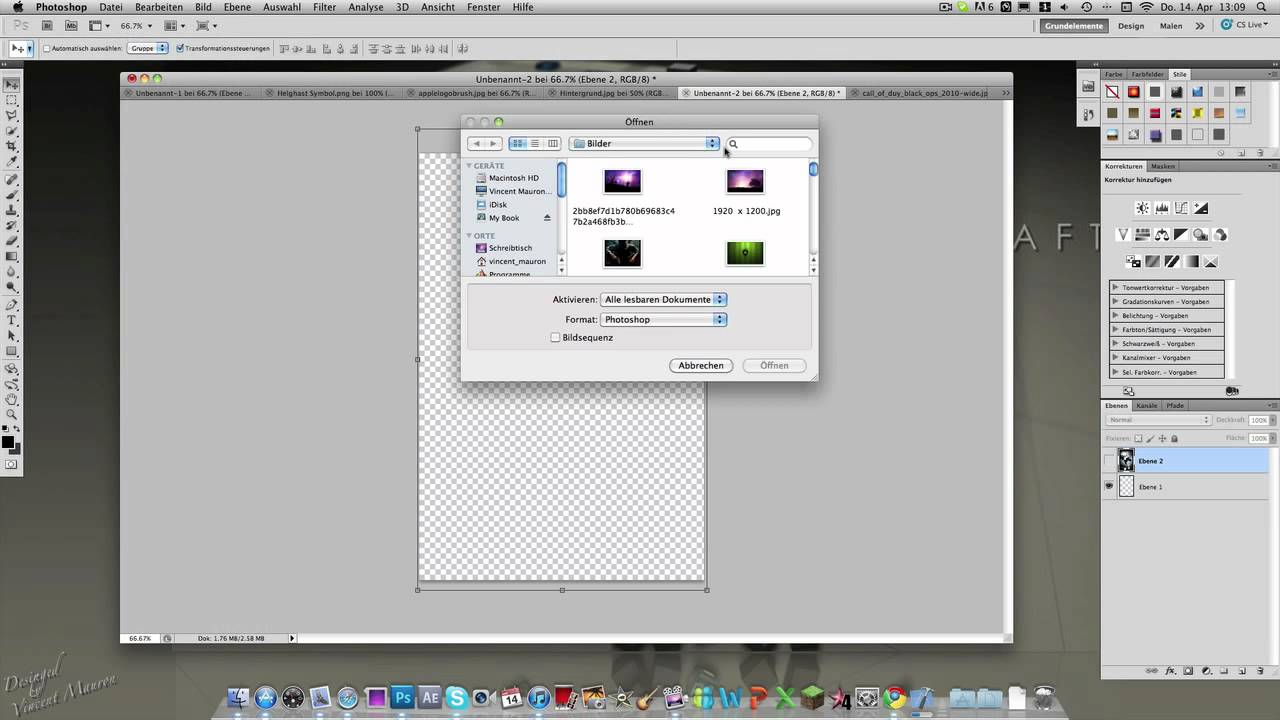Click the Grundelemente workspace button
The image size is (1280, 720).
1075,26
